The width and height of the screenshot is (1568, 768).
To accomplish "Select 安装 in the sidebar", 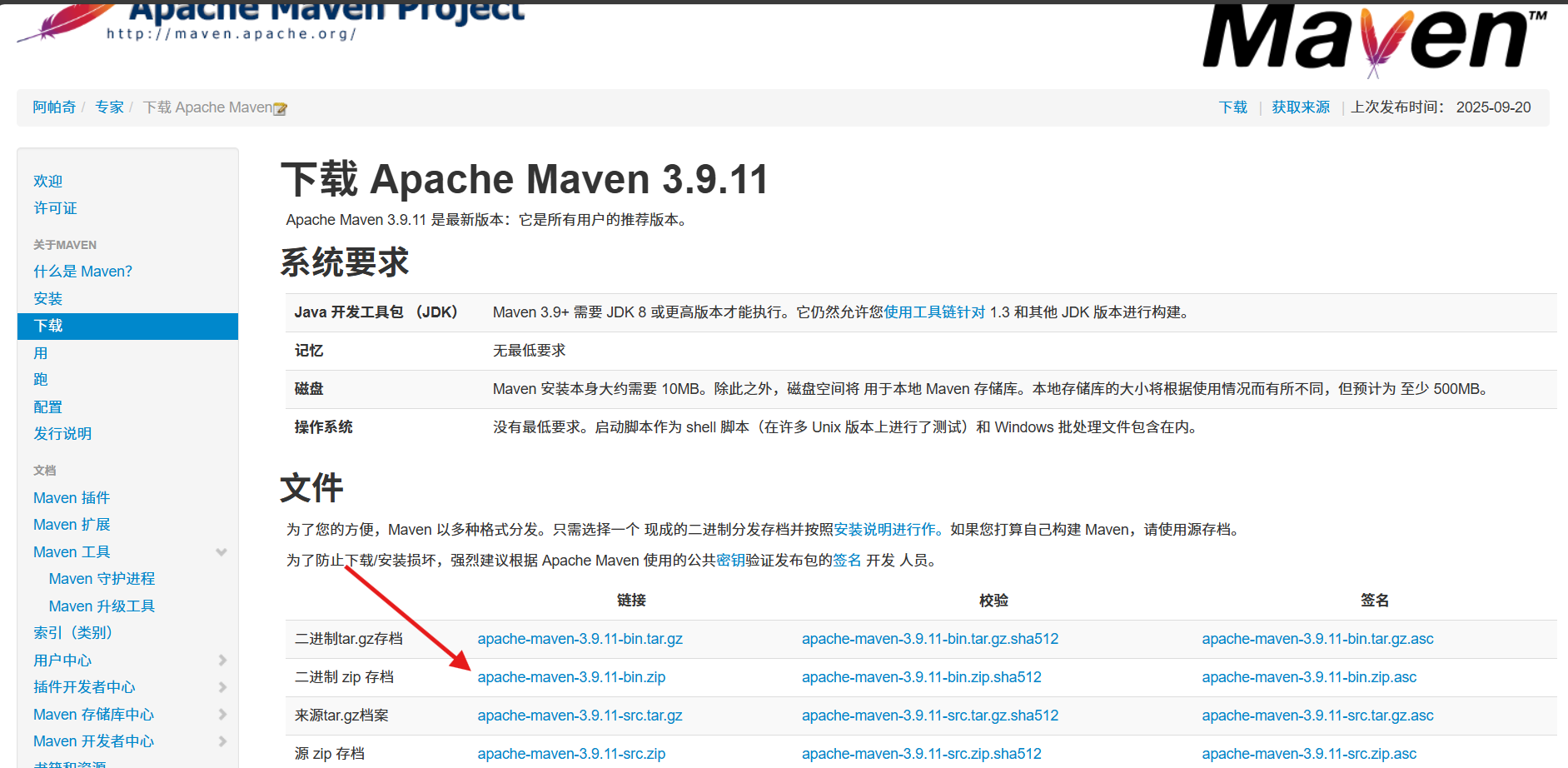I will pyautogui.click(x=48, y=298).
